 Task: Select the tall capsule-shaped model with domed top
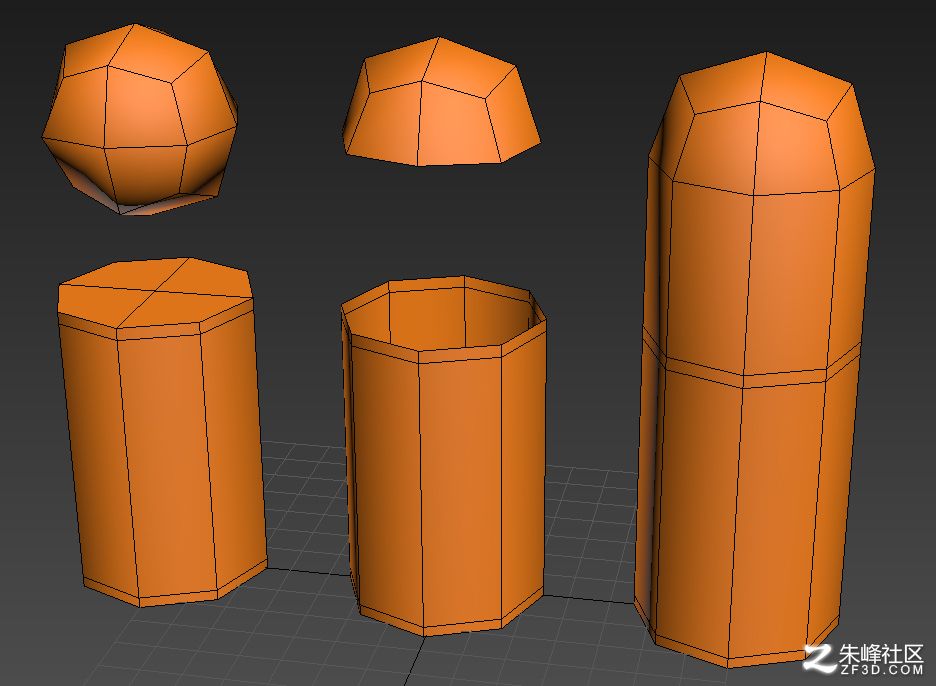[756, 359]
